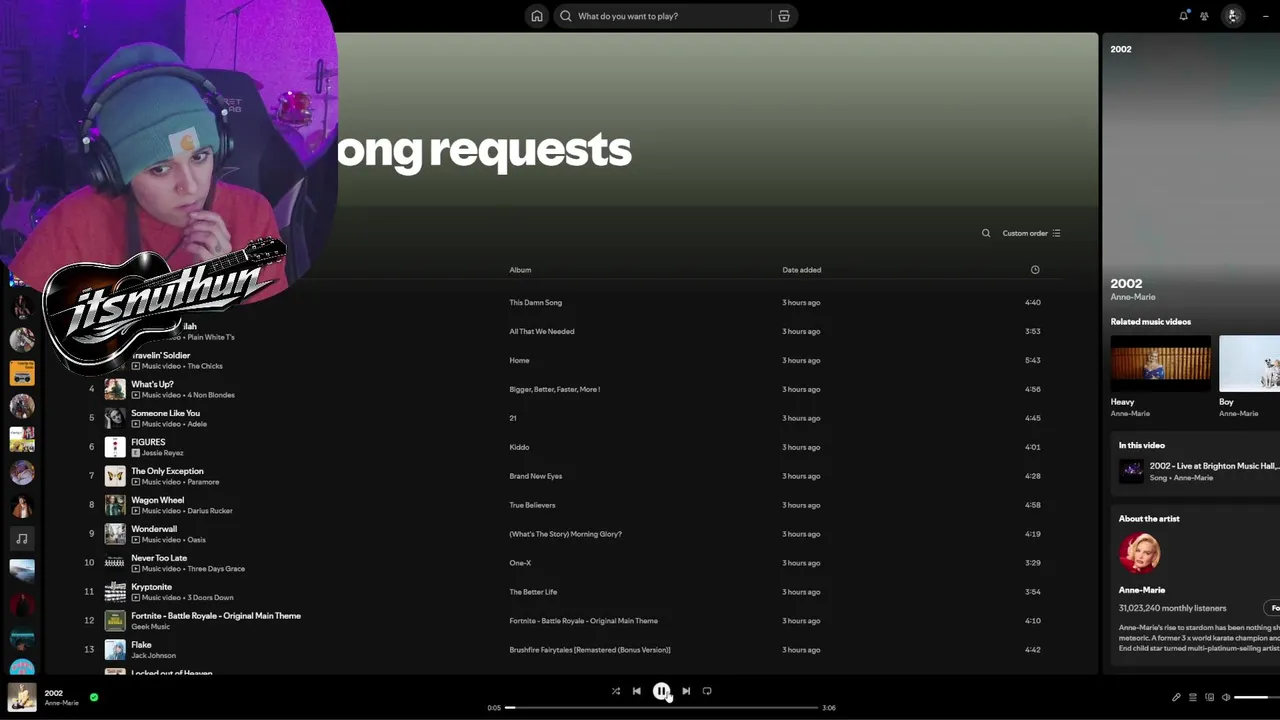Toggle the lyrics microphone icon

1176,697
